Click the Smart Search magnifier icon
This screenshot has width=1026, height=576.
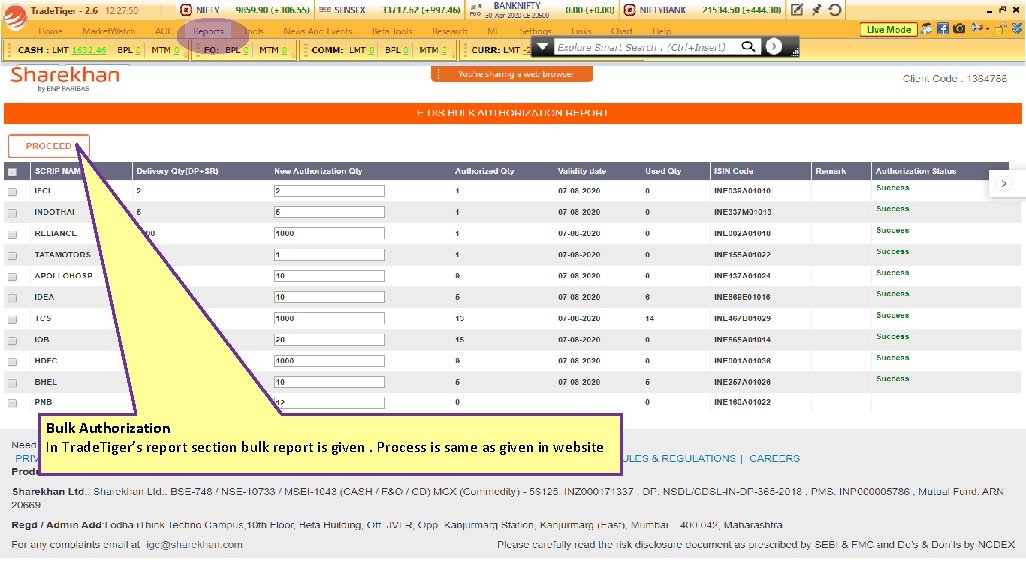pos(748,47)
